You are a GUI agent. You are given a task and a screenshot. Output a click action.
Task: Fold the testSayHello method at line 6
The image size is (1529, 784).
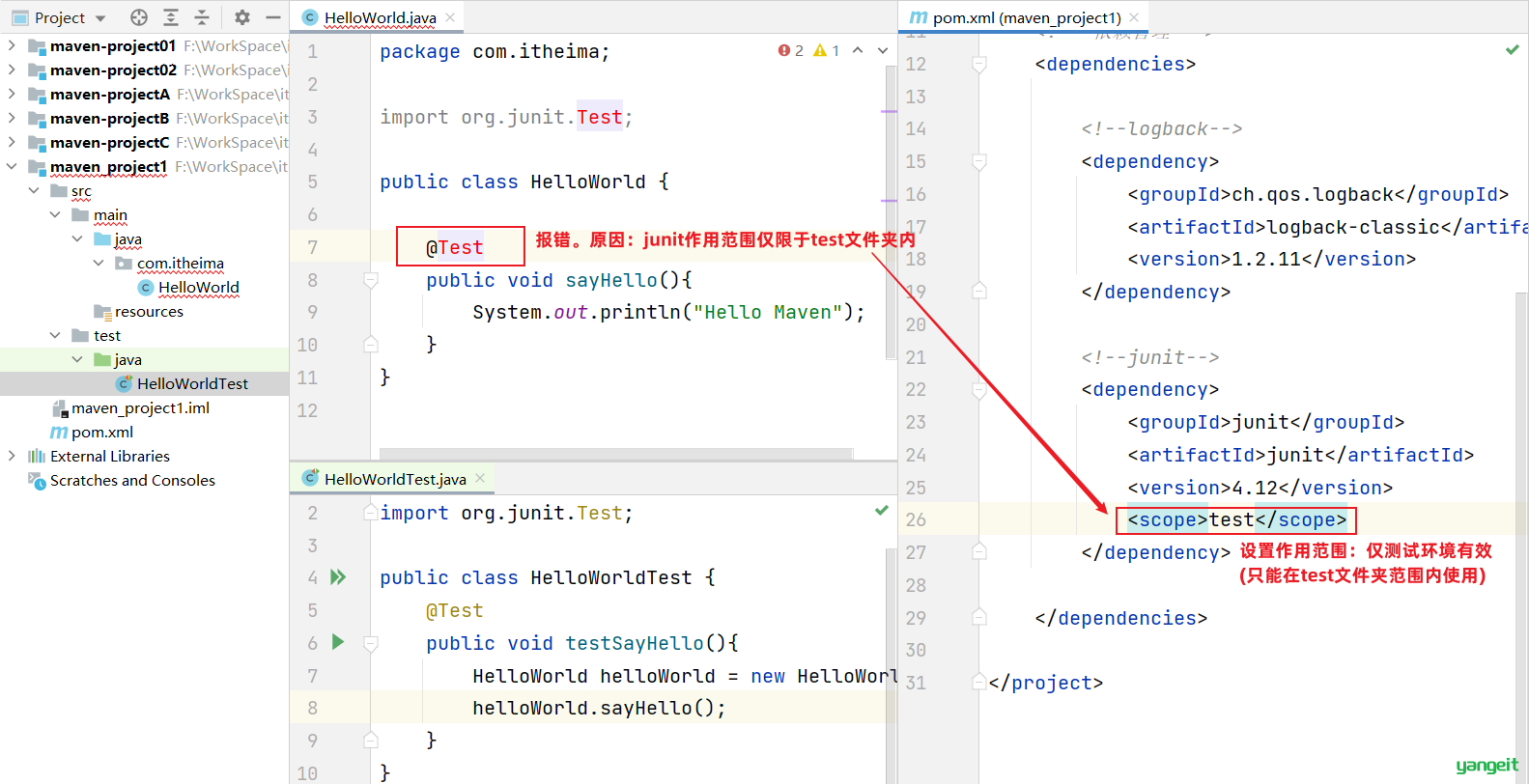click(370, 643)
